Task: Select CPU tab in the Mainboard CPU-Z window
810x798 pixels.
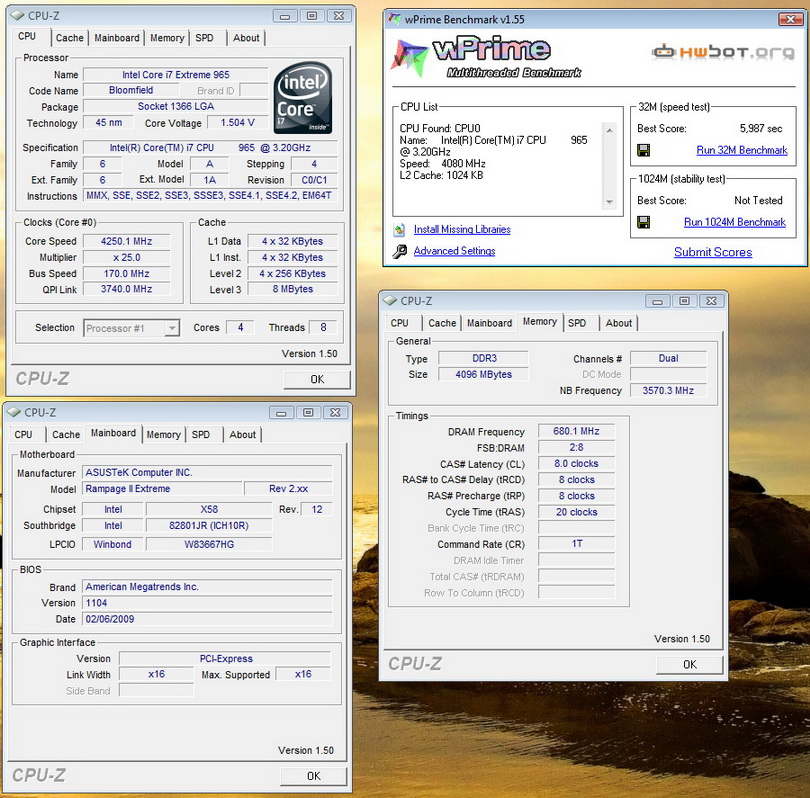Action: (x=23, y=434)
